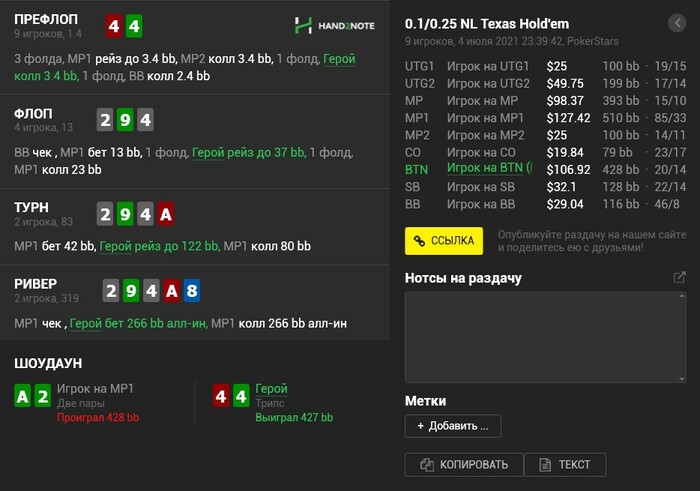The width and height of the screenshot is (700, 491).
Task: Click the green 2 card of MP1 showdown
Action: pos(43,396)
